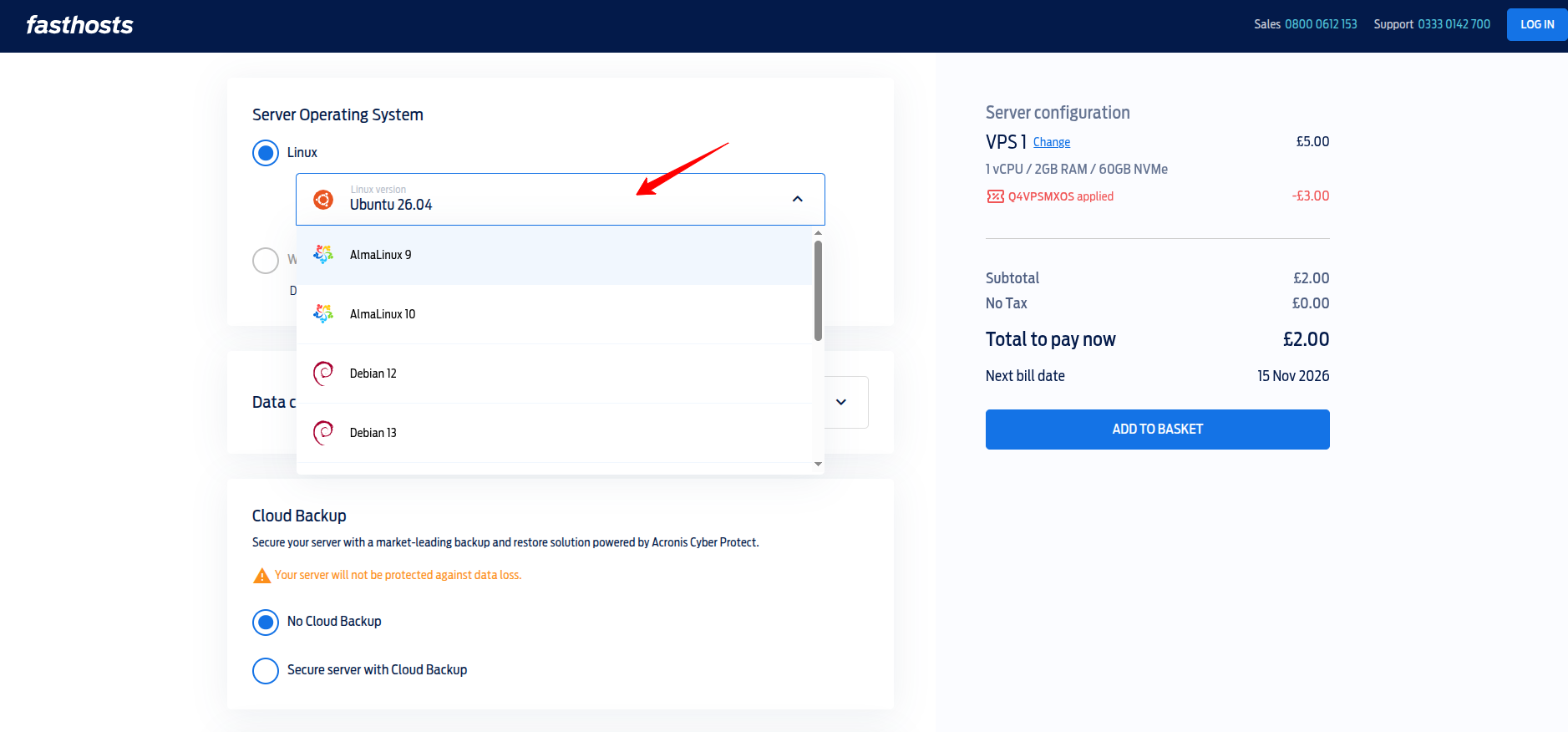Image resolution: width=1568 pixels, height=732 pixels.
Task: Click the LOG IN button
Action: click(1537, 25)
